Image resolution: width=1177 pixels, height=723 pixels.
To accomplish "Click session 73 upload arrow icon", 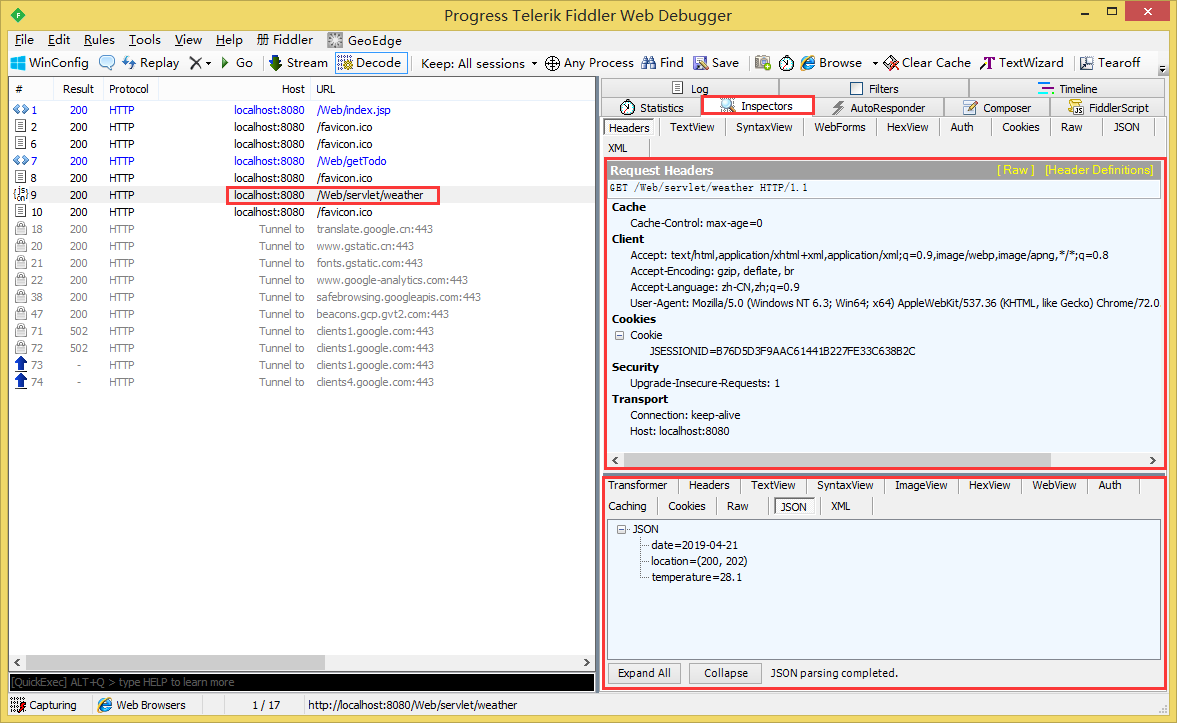I will 21,365.
